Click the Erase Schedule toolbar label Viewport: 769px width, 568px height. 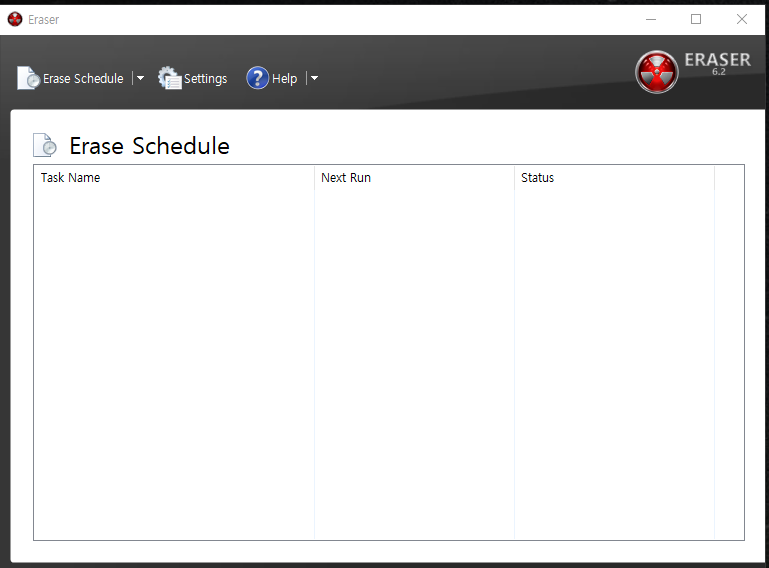tap(83, 78)
